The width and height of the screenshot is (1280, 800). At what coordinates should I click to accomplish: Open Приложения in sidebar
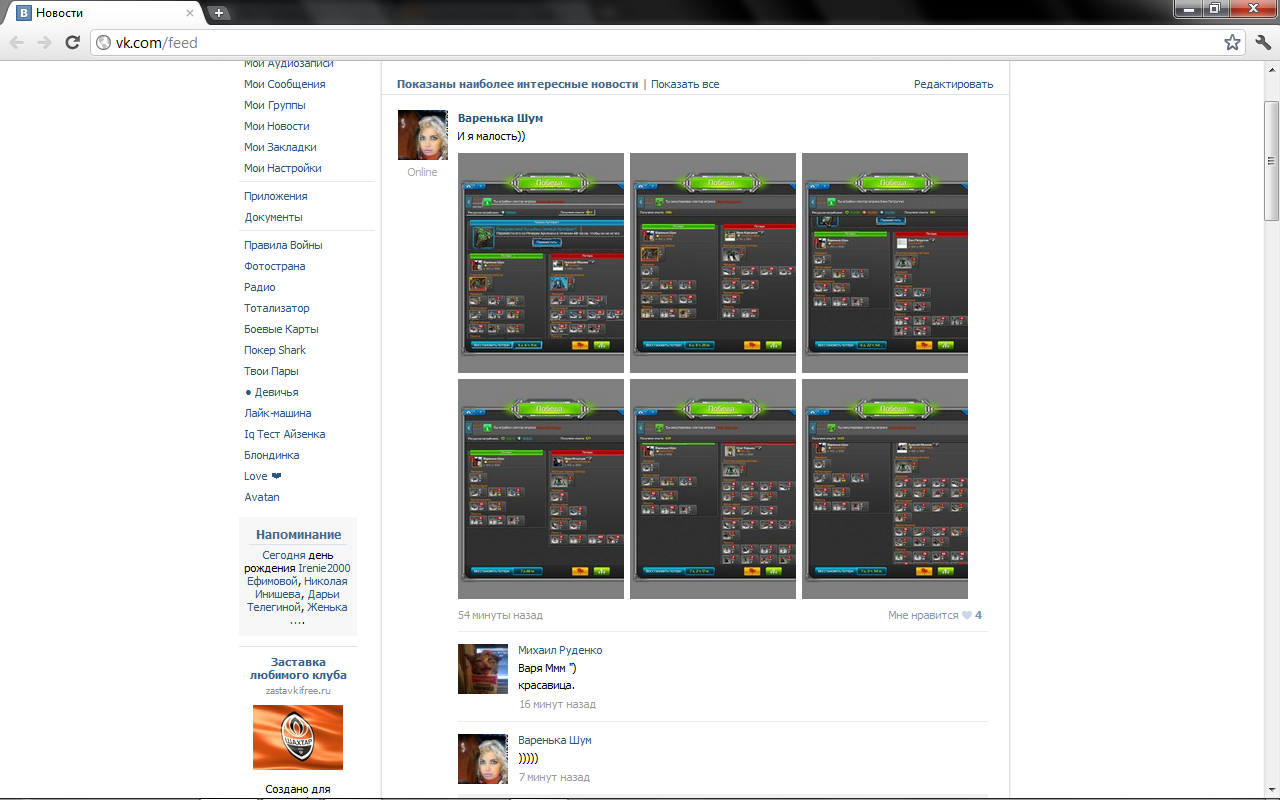[276, 196]
